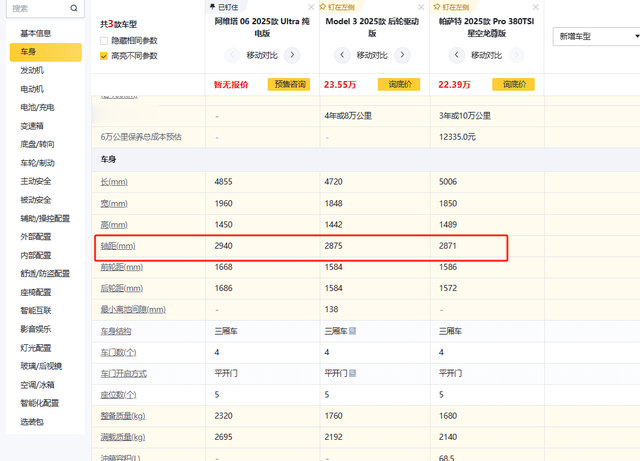This screenshot has width=640, height=461.
Task: Click the 22.39万 price
Action: [x=454, y=85]
